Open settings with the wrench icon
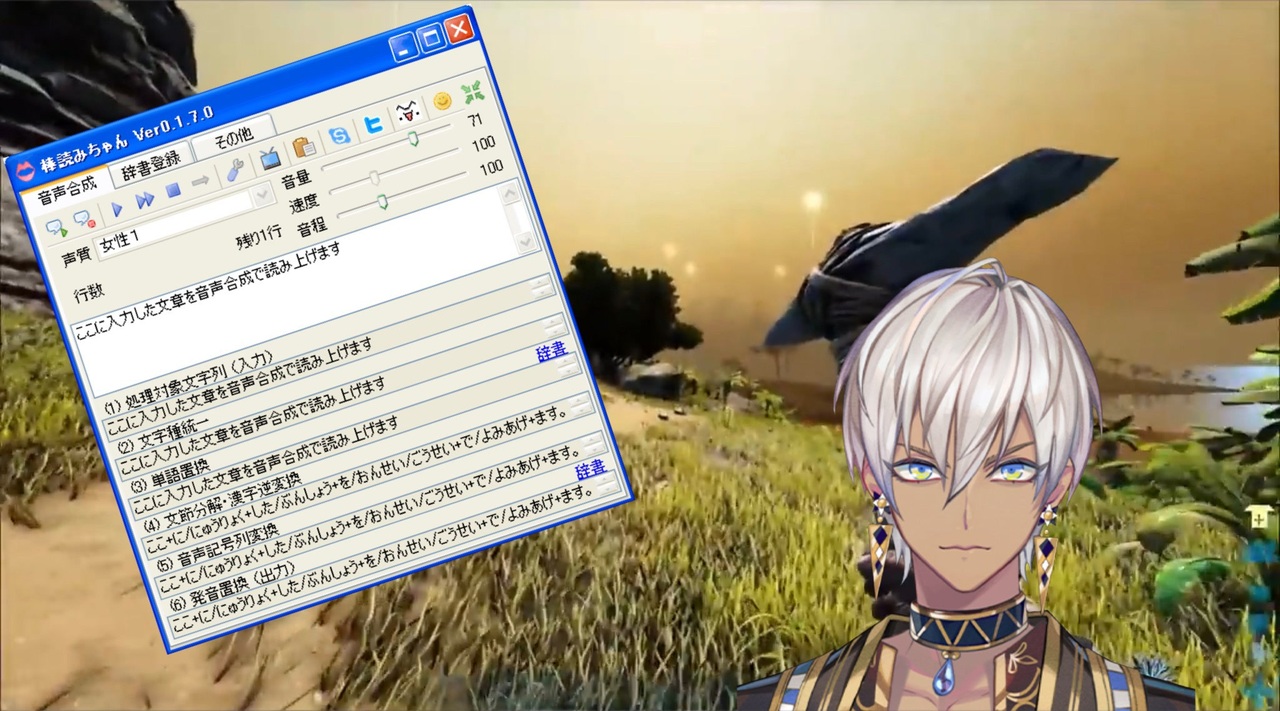 click(234, 171)
